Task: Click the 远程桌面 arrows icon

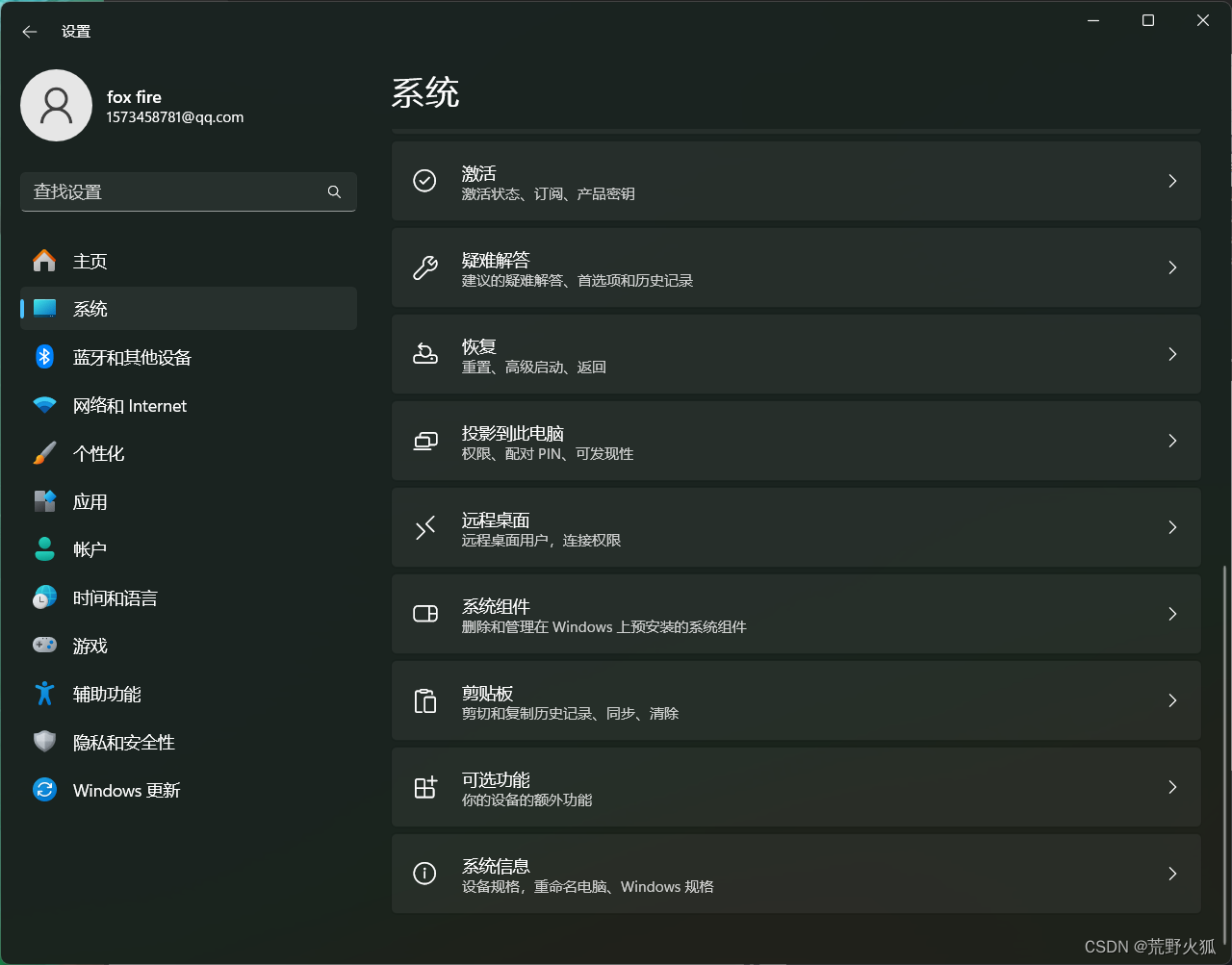Action: coord(424,527)
